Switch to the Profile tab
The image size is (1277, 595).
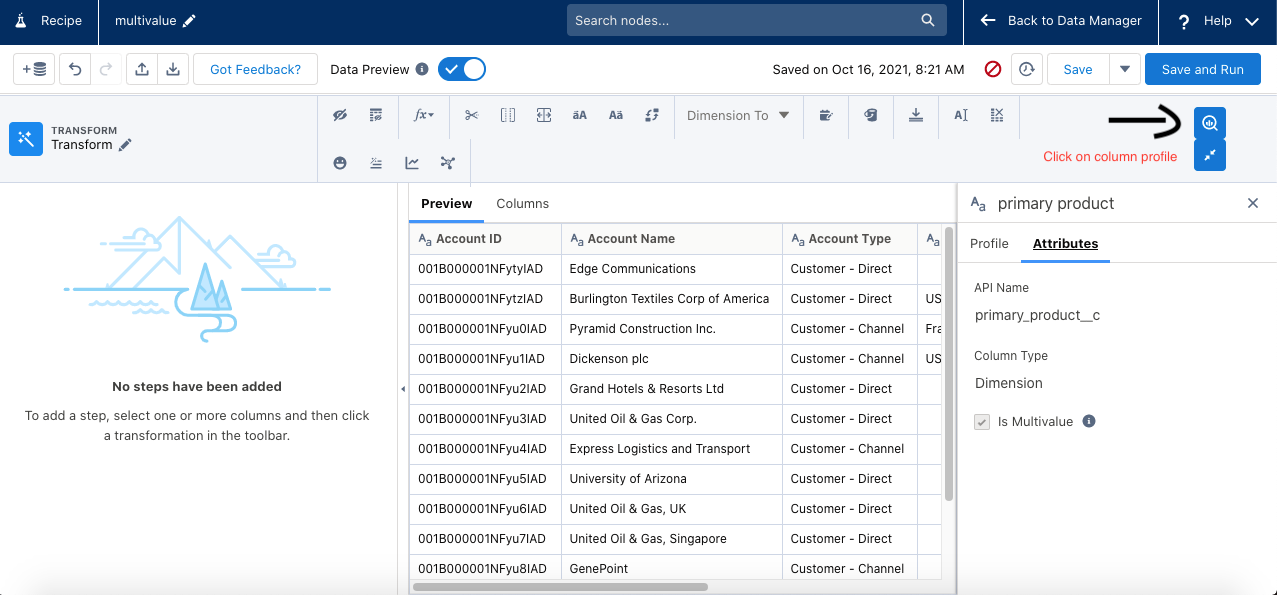pos(989,243)
